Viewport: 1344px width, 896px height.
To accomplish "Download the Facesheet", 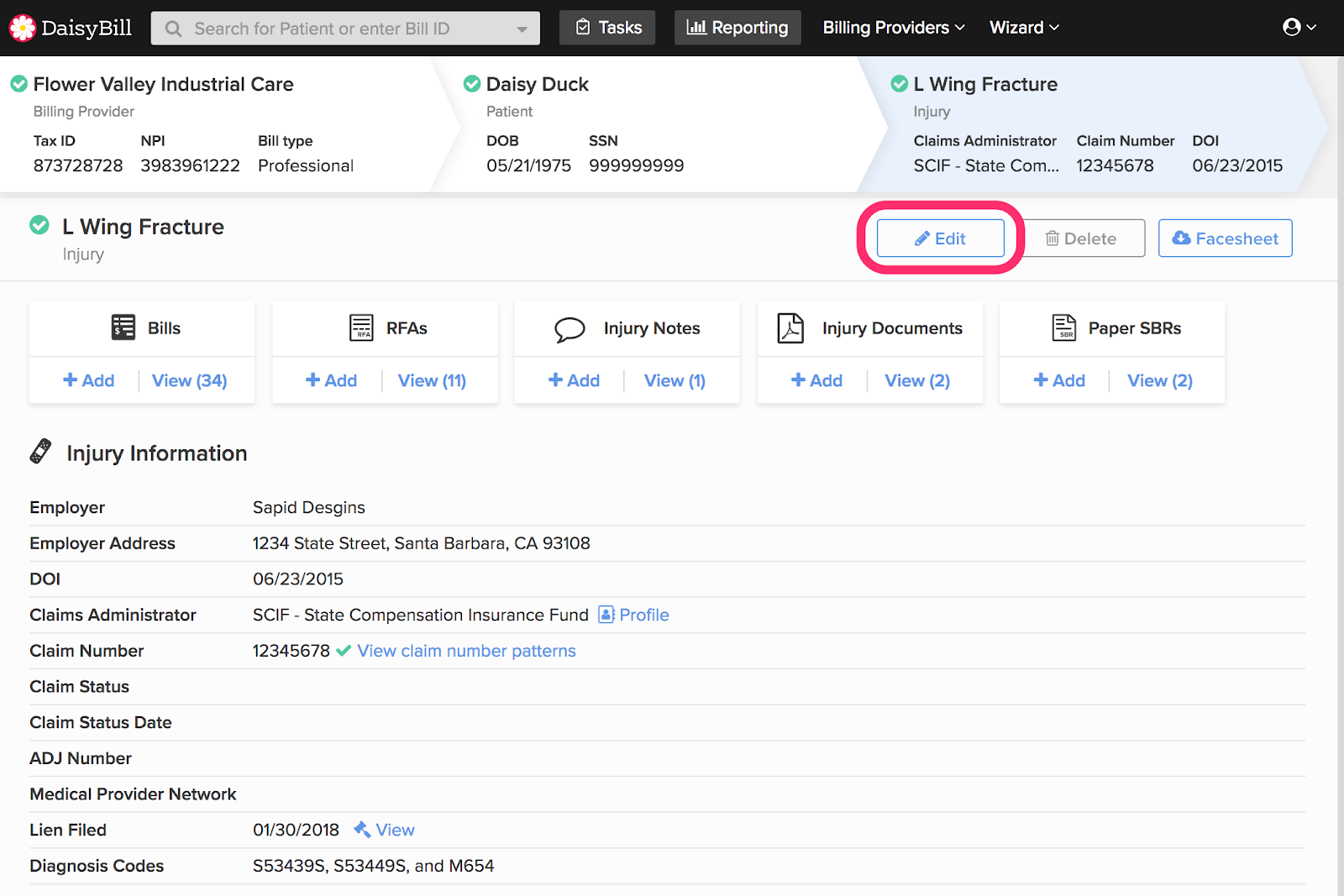I will click(x=1226, y=238).
